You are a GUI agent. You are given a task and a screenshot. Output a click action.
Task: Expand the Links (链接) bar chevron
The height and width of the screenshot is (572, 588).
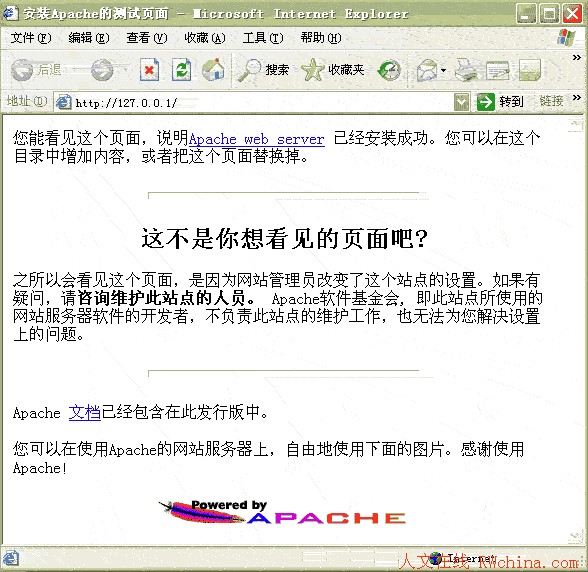[x=577, y=98]
